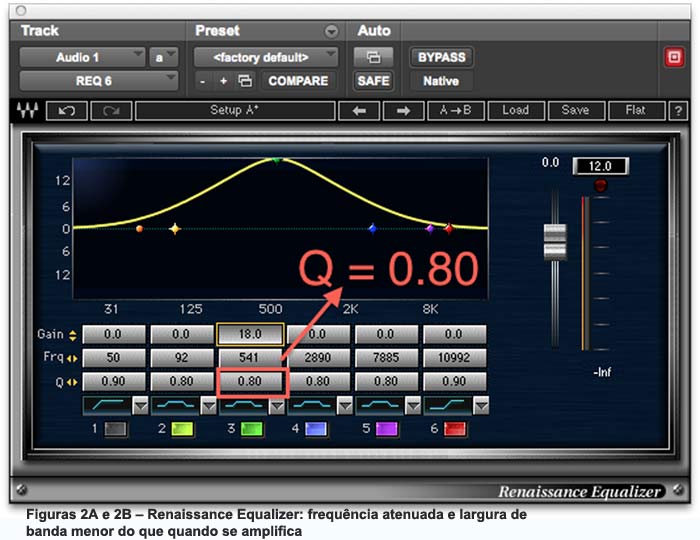Click the Frq left-right arrows icon
The image size is (700, 540).
[x=72, y=358]
